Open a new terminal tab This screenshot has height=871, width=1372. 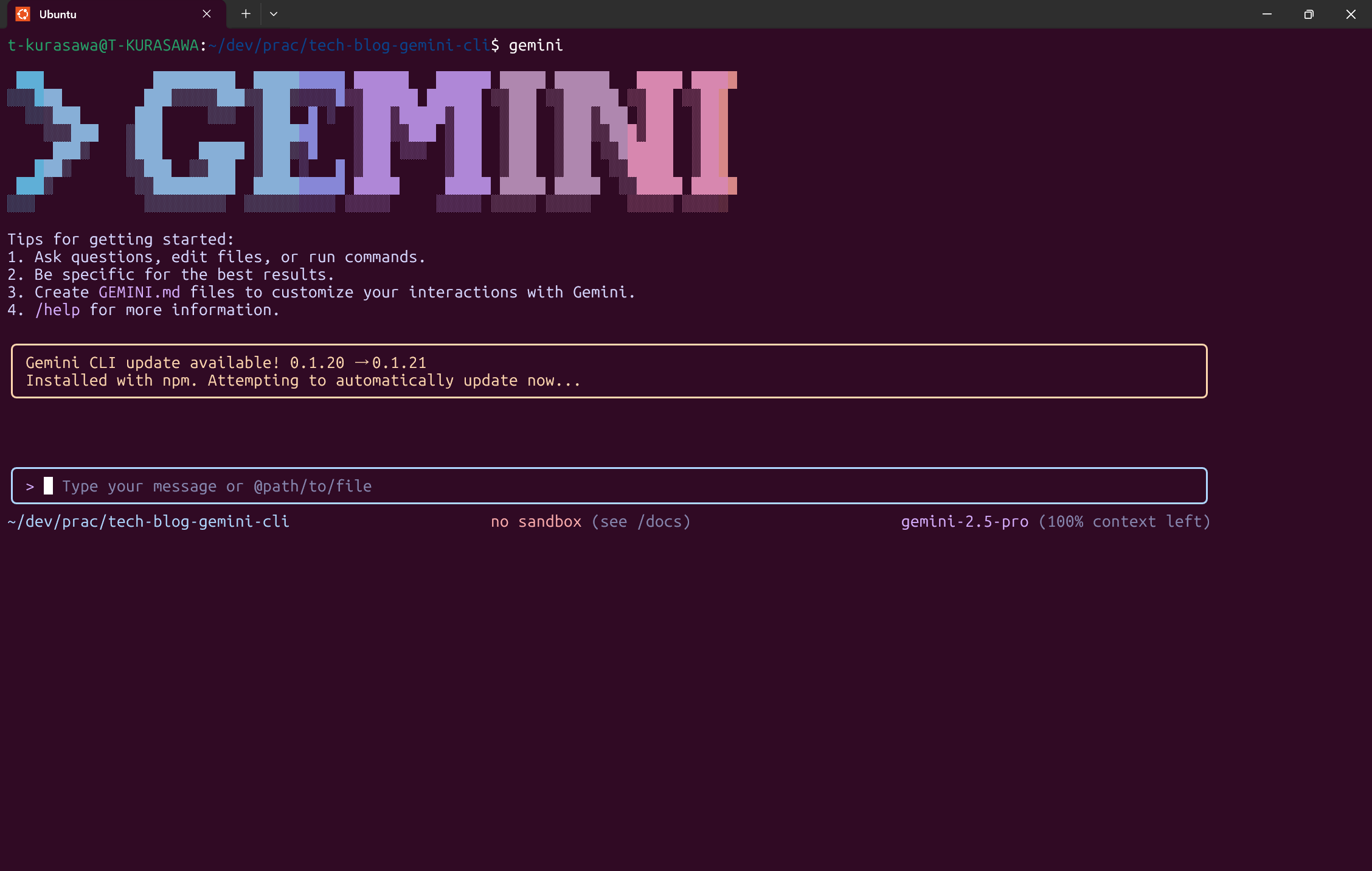(246, 14)
